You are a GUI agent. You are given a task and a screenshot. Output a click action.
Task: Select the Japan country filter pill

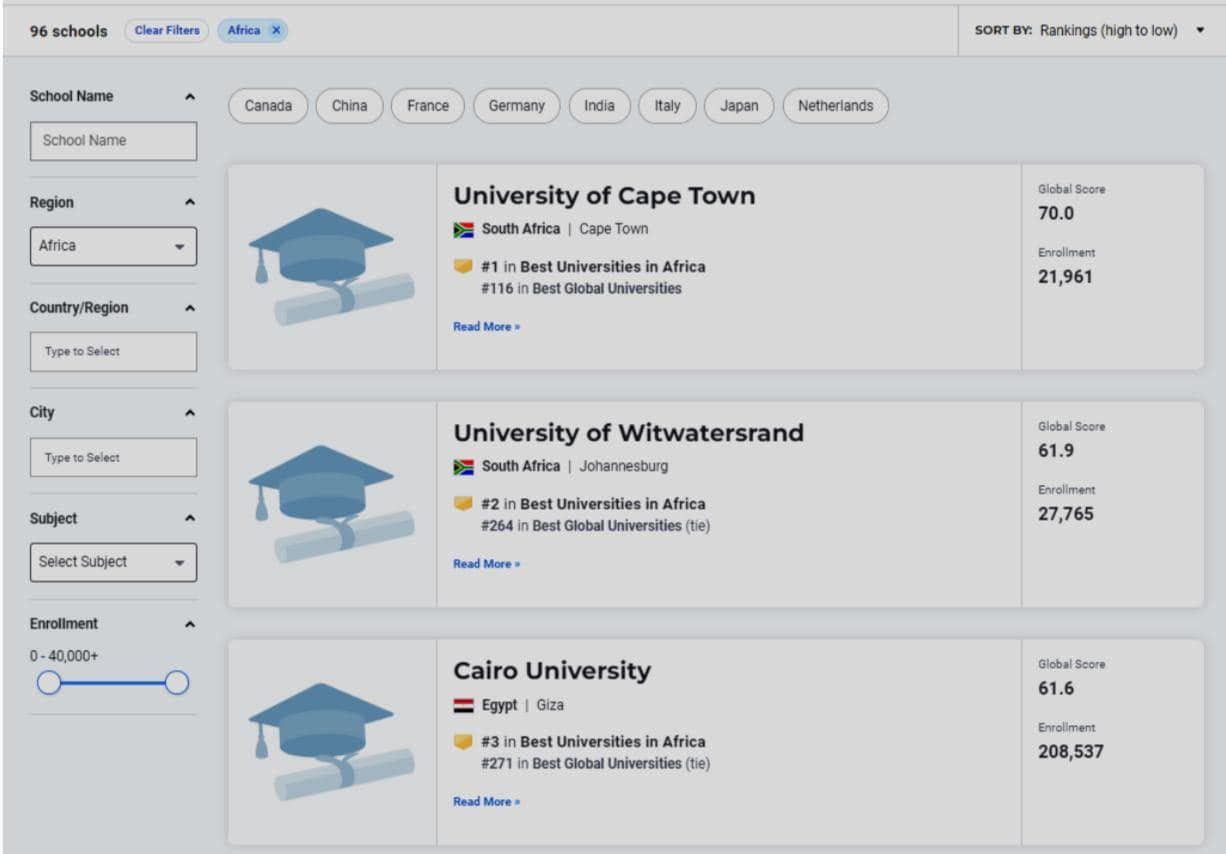739,105
